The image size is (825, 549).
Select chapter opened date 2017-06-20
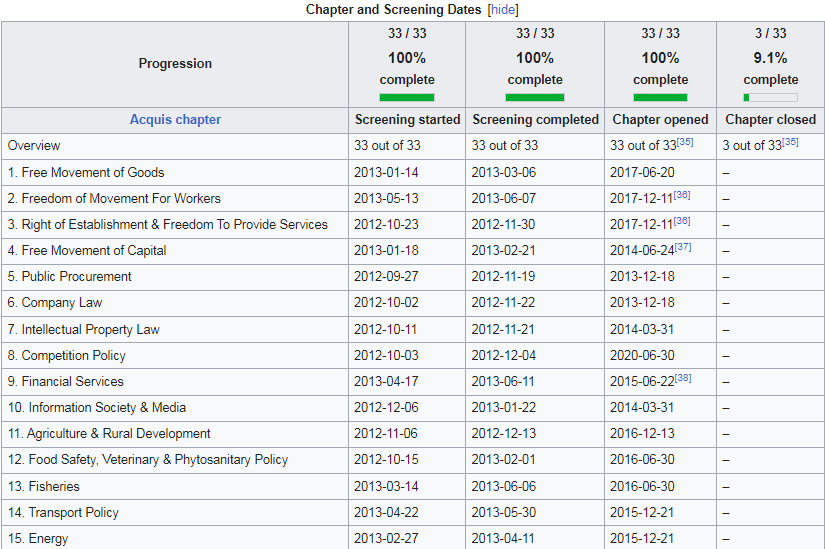click(x=642, y=173)
